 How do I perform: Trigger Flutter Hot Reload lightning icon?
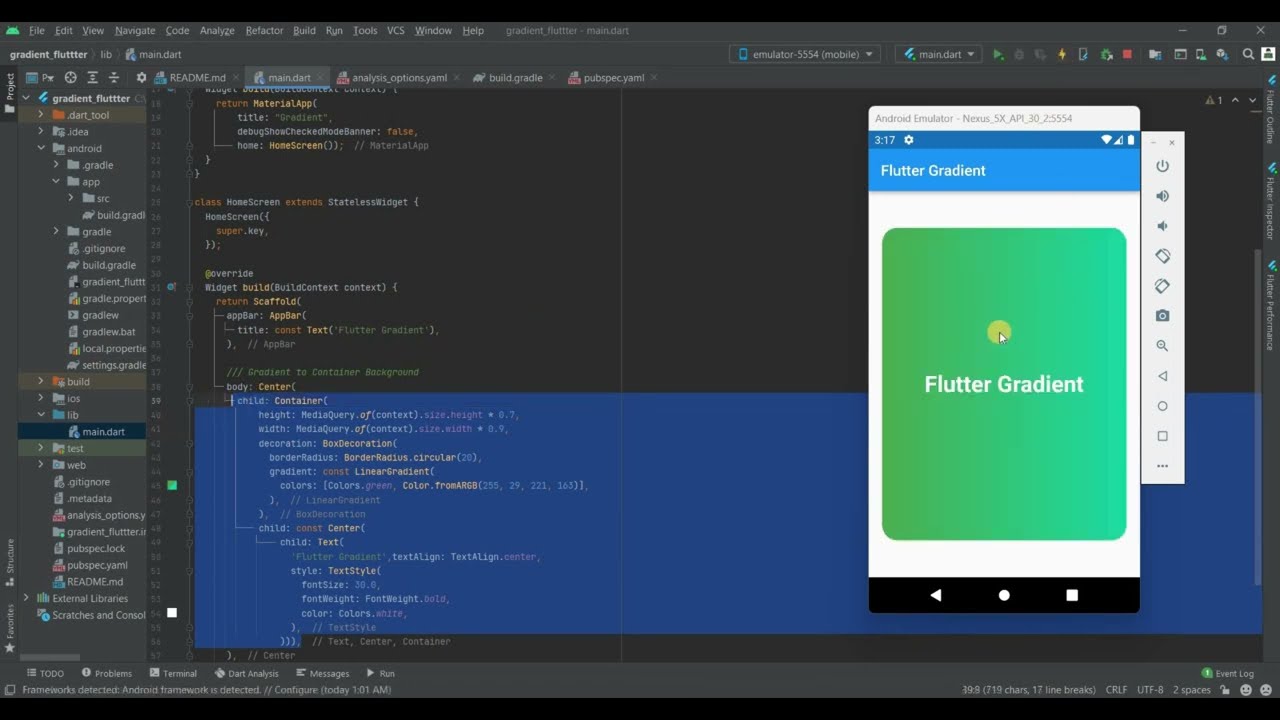pos(1062,54)
